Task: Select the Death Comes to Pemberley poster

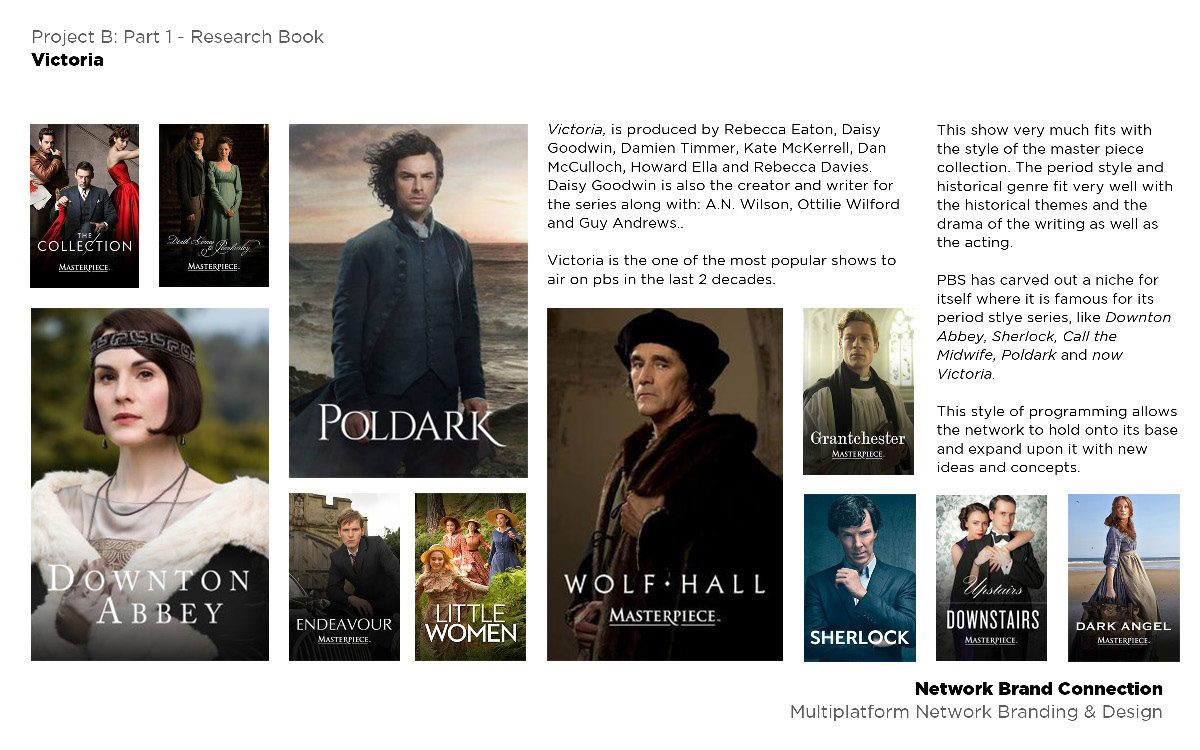Action: [x=214, y=205]
